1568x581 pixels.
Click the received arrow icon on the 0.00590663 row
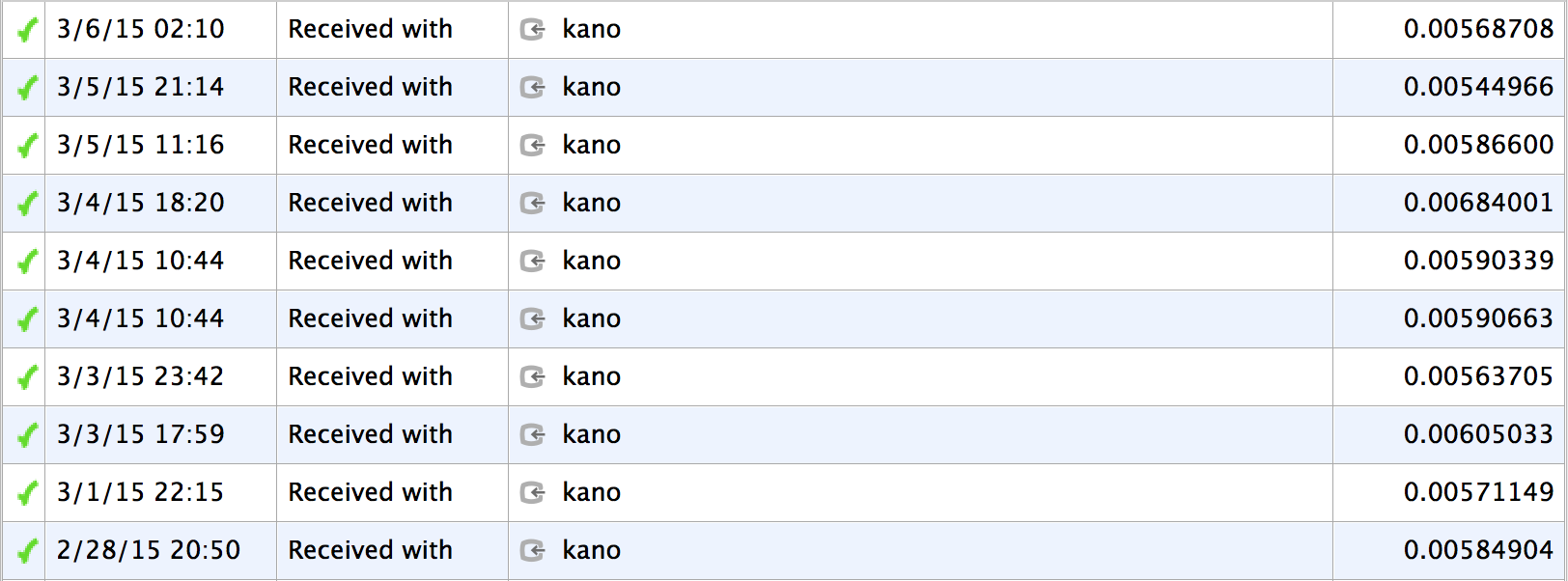(533, 319)
